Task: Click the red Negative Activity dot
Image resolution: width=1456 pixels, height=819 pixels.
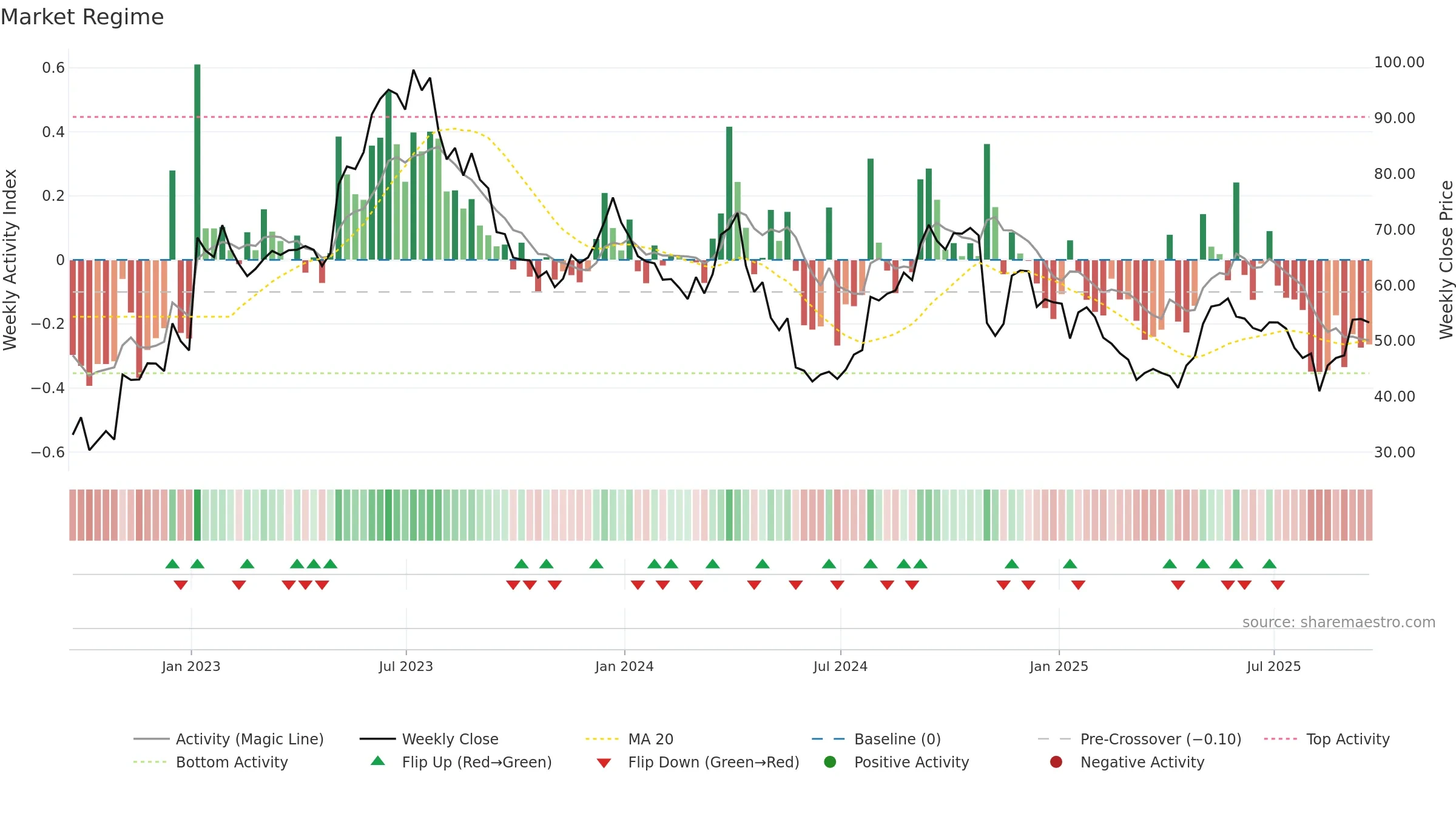Action: click(x=1056, y=762)
